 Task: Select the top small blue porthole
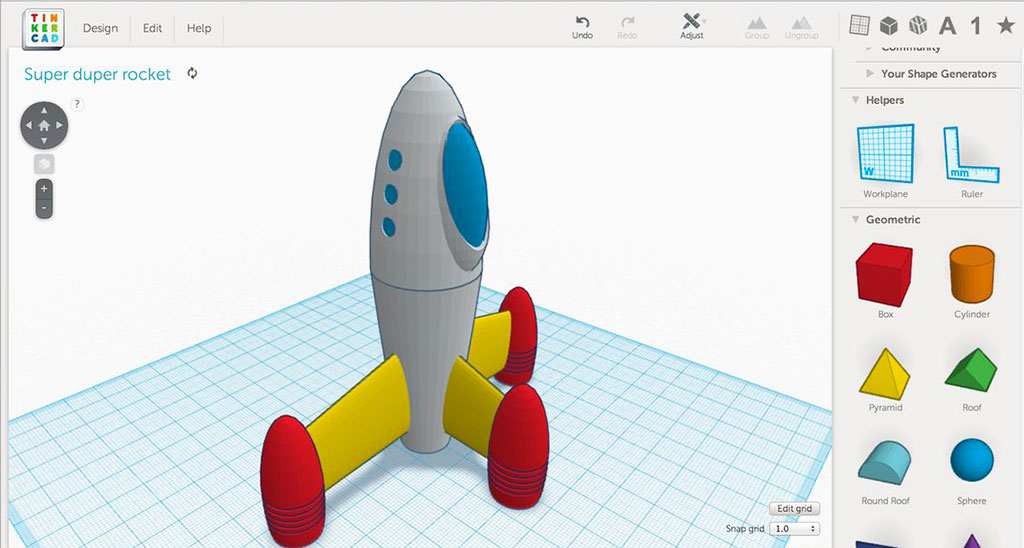[x=394, y=159]
